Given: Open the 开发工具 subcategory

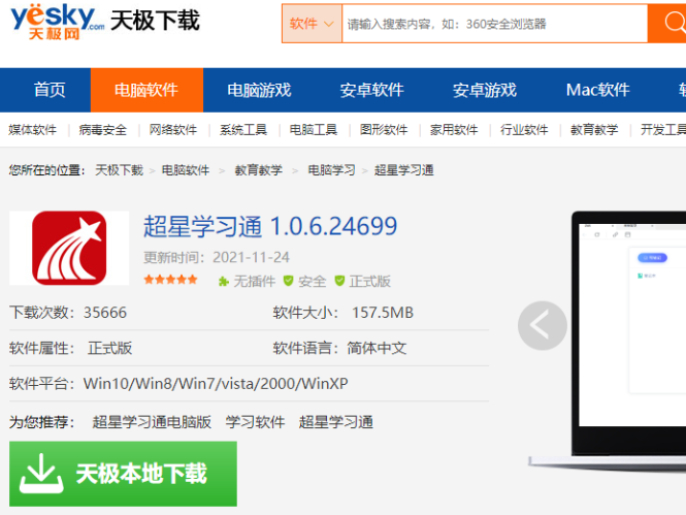Looking at the screenshot, I should [663, 130].
